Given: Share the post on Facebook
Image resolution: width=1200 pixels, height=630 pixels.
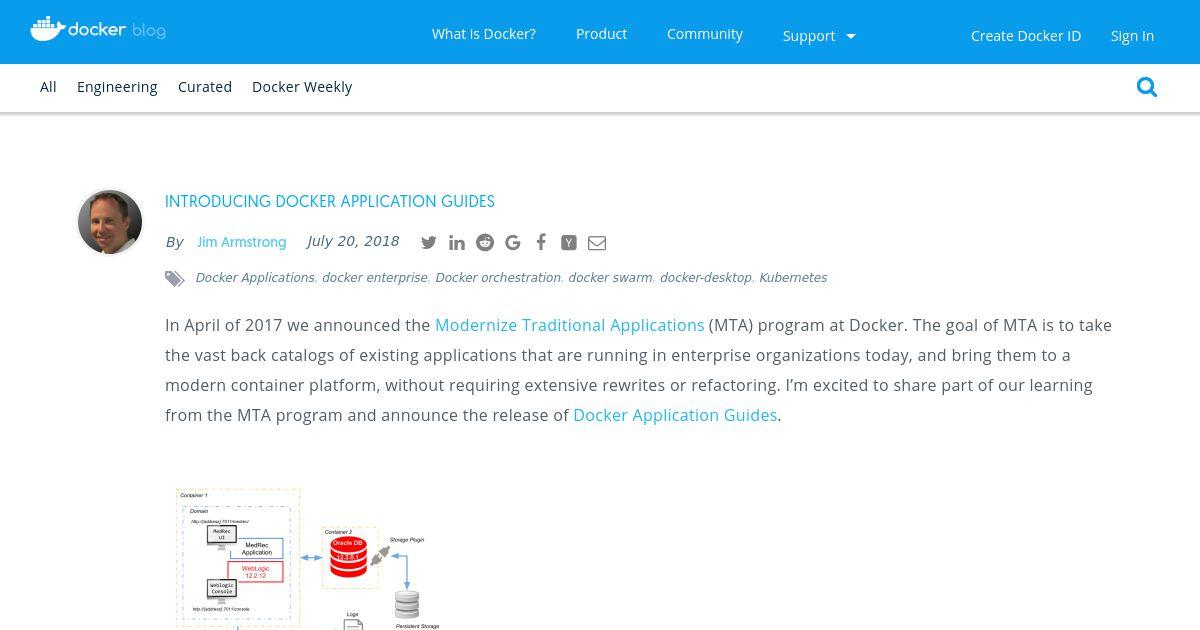Looking at the screenshot, I should coord(541,242).
